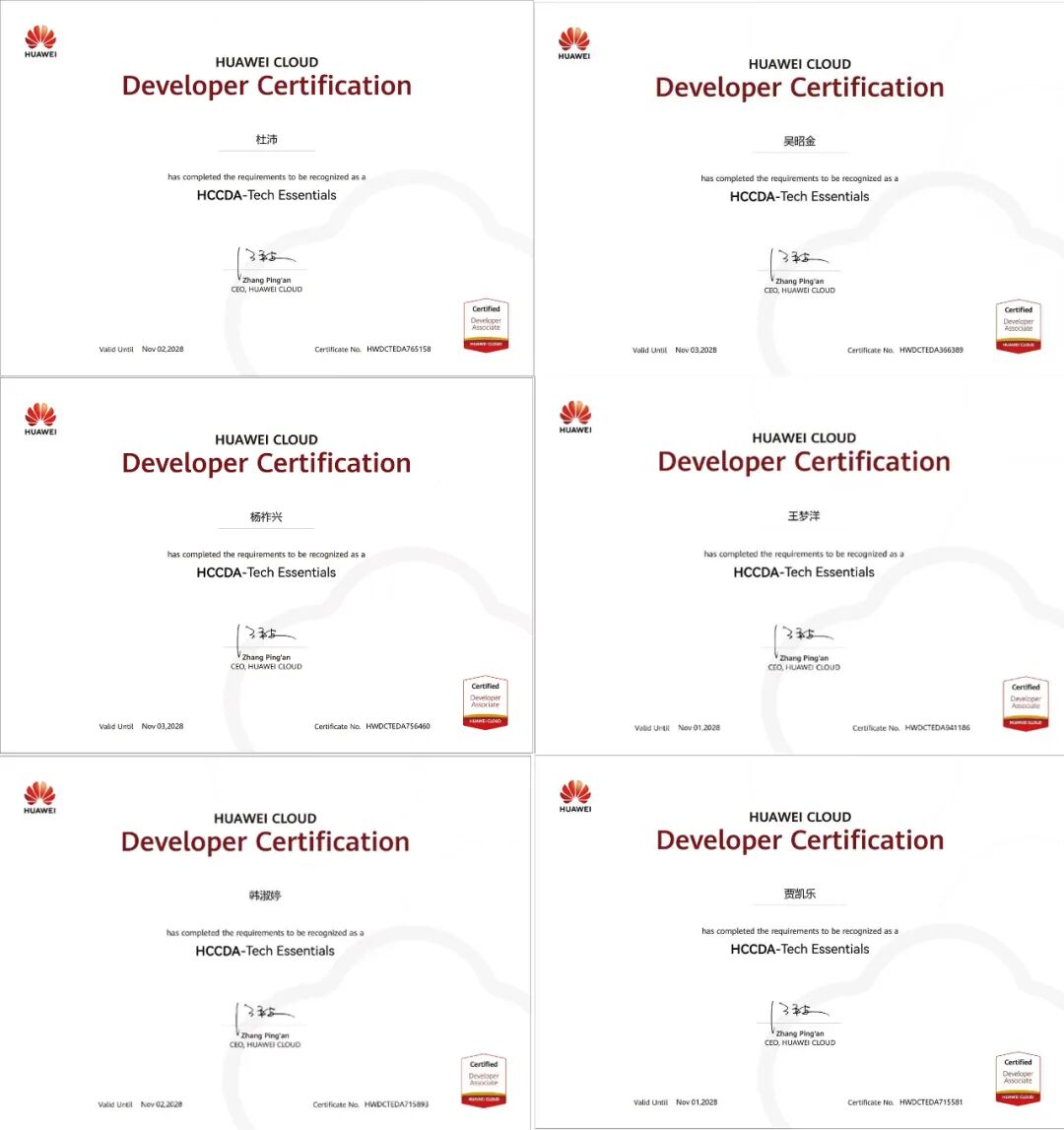
Task: Click the Huawei logo on 杨祚兴's certificate
Action: point(40,418)
